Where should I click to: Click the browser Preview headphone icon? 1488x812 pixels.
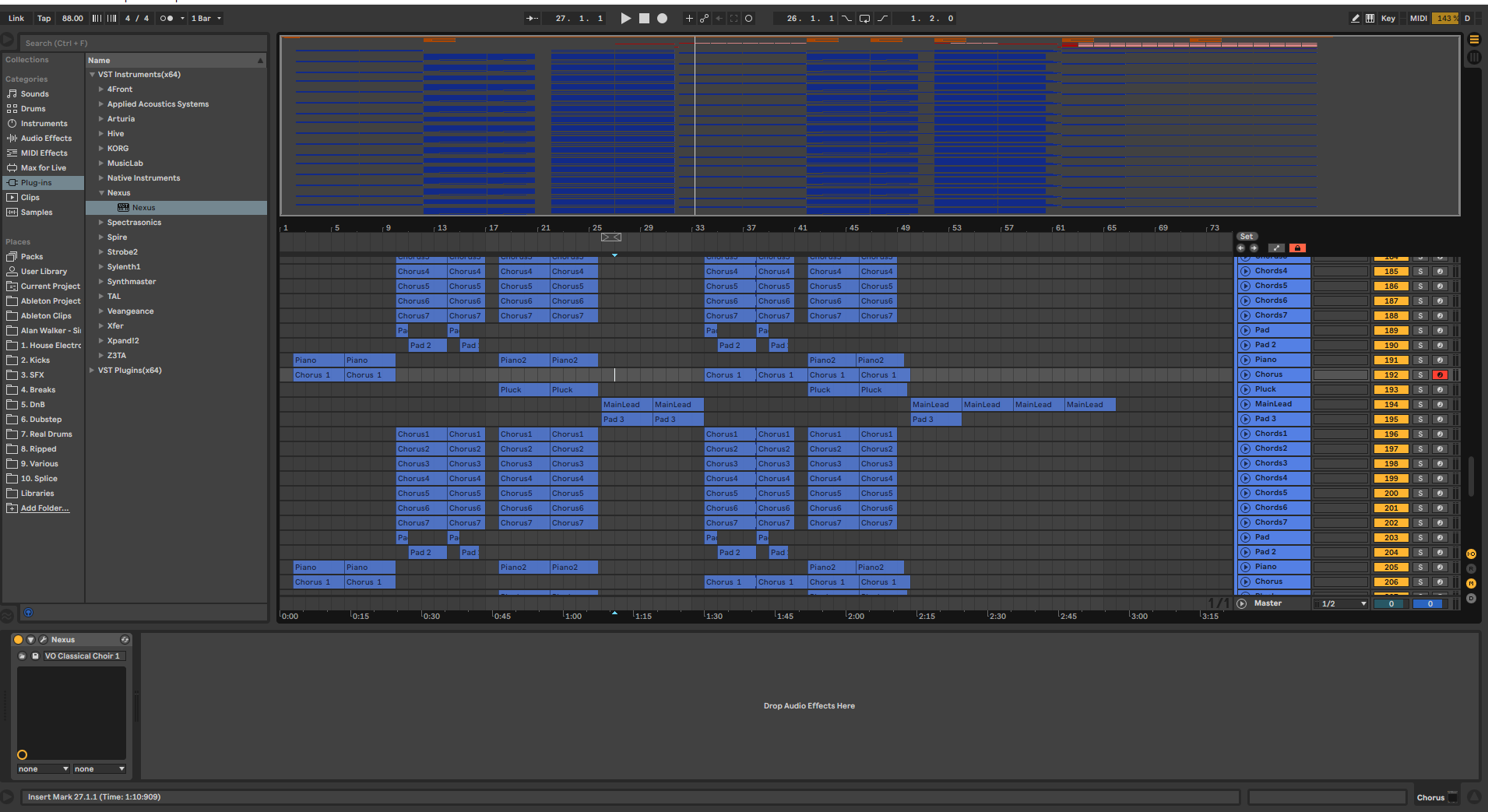(28, 613)
